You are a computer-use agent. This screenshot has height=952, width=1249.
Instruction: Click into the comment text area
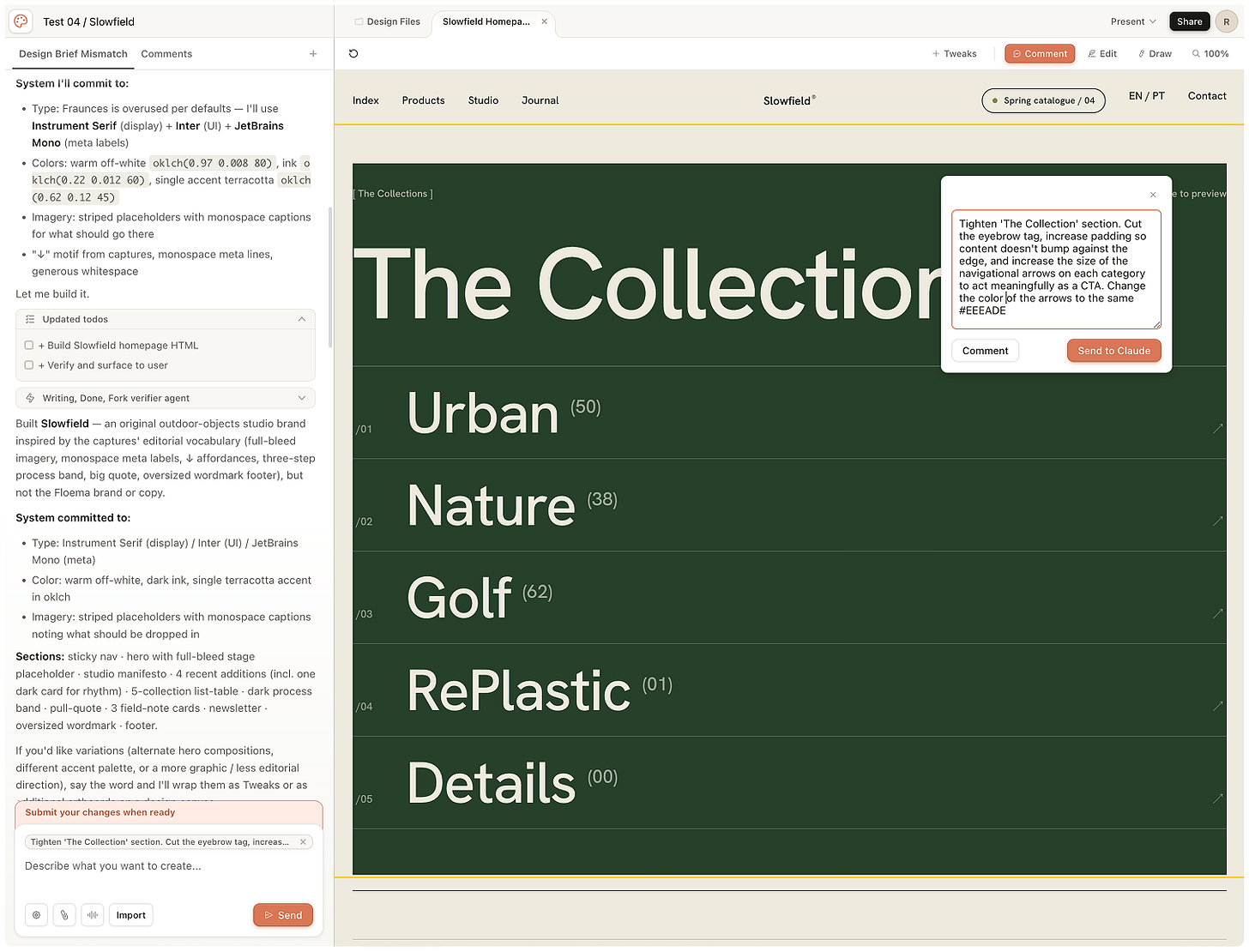tap(1056, 269)
